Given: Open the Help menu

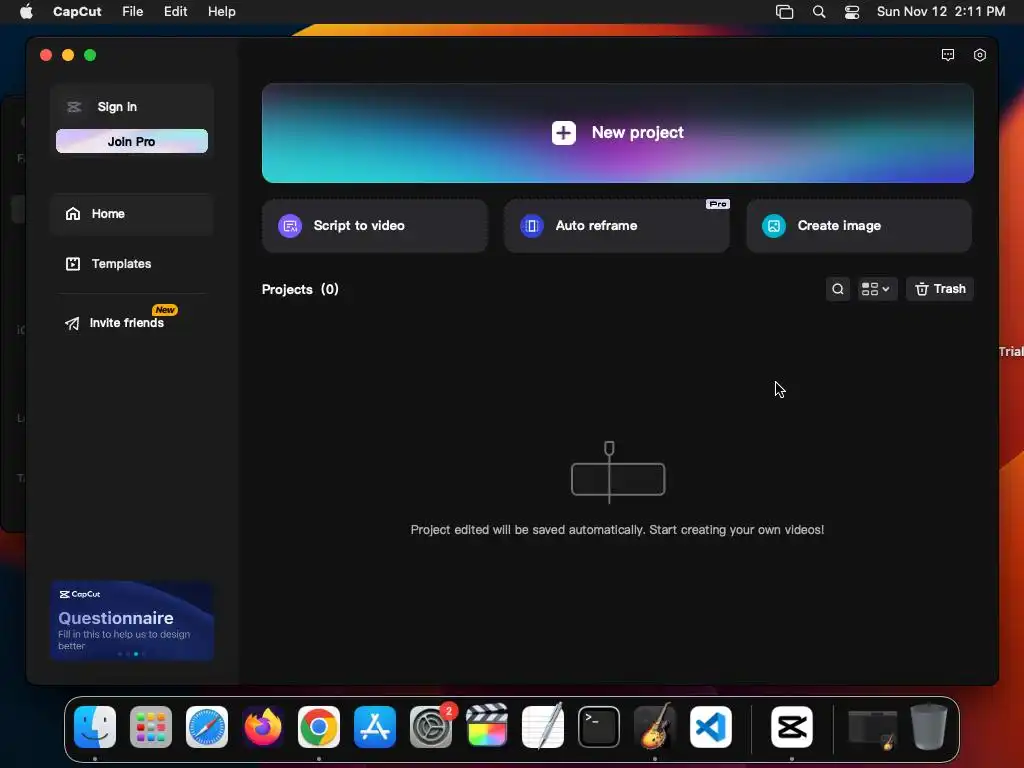Looking at the screenshot, I should coord(221,12).
